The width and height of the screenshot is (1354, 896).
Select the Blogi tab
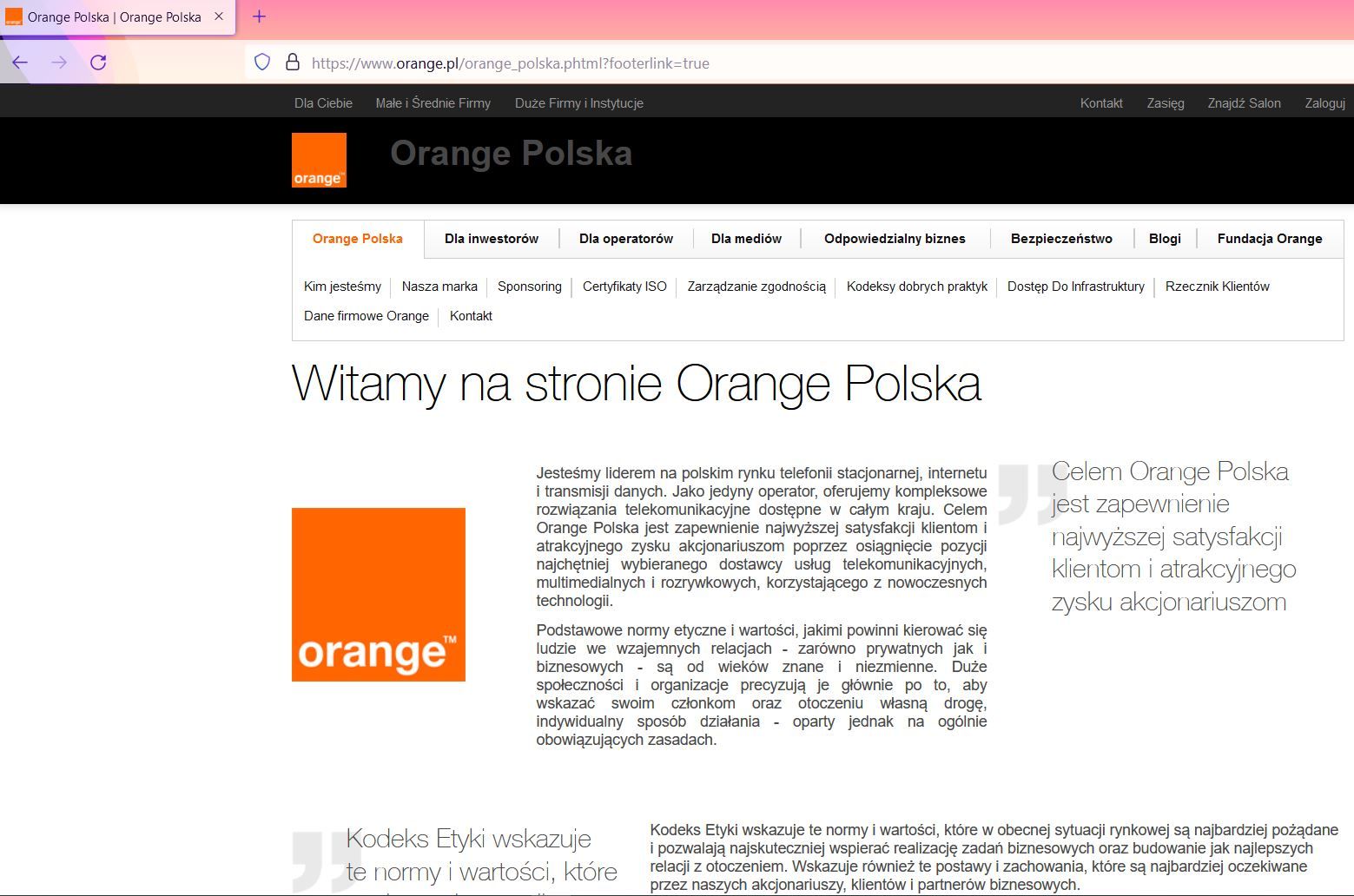(x=1165, y=238)
